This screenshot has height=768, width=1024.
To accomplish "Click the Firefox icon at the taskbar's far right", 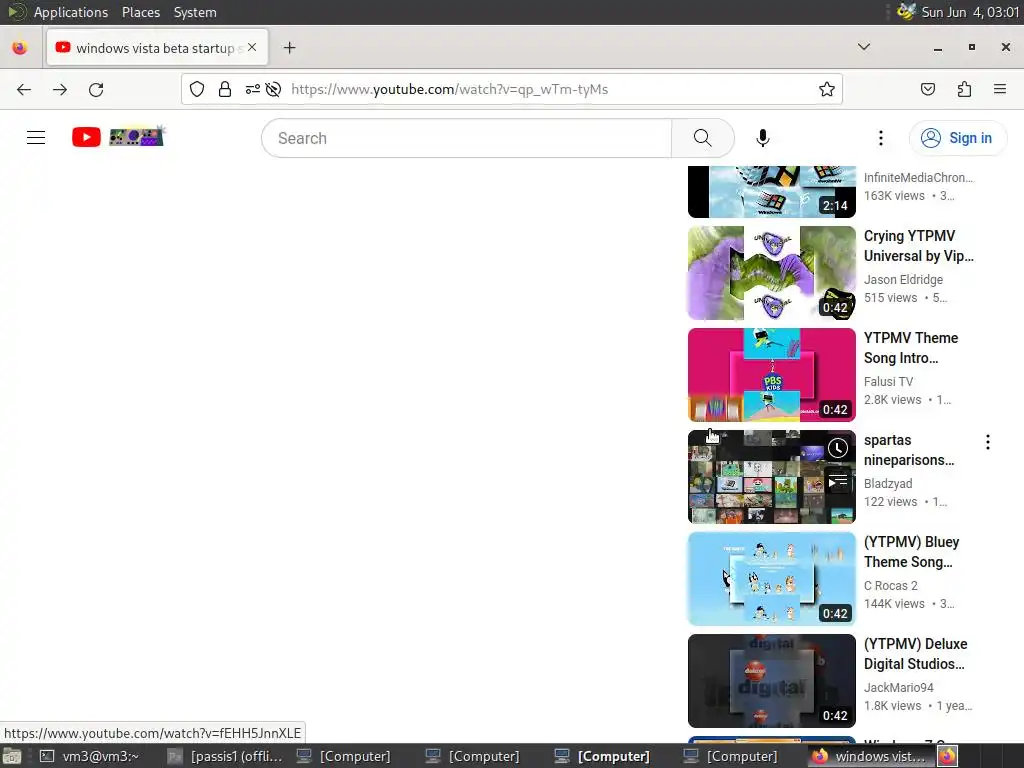I will tap(948, 756).
